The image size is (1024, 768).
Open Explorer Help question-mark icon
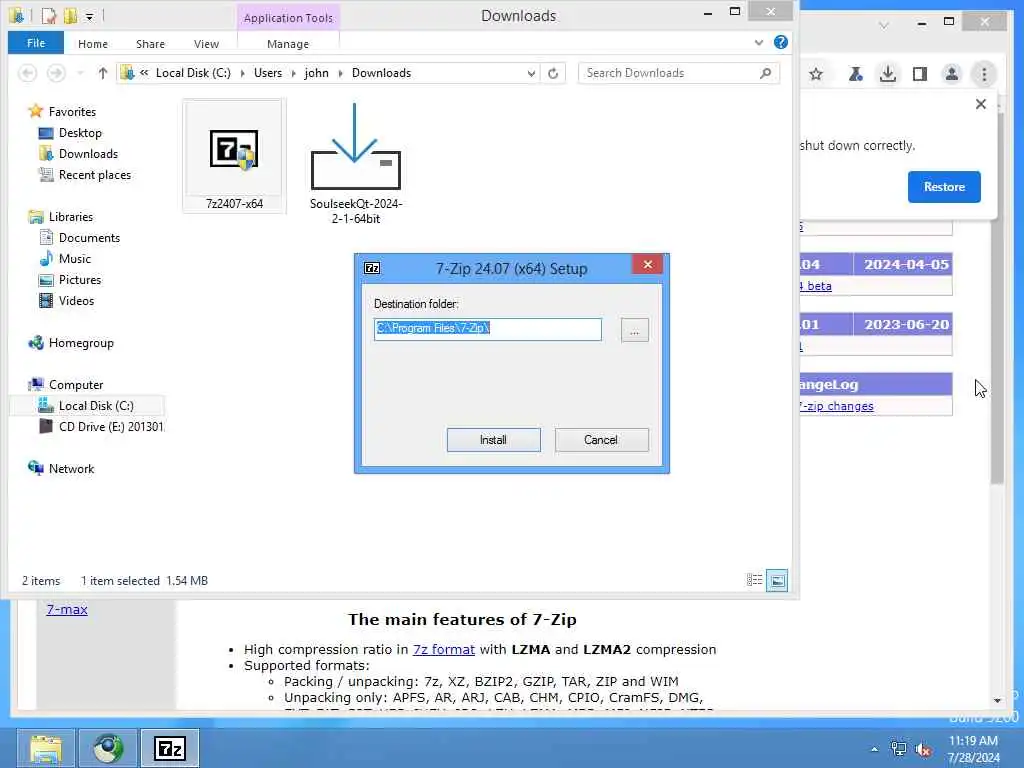tap(780, 42)
